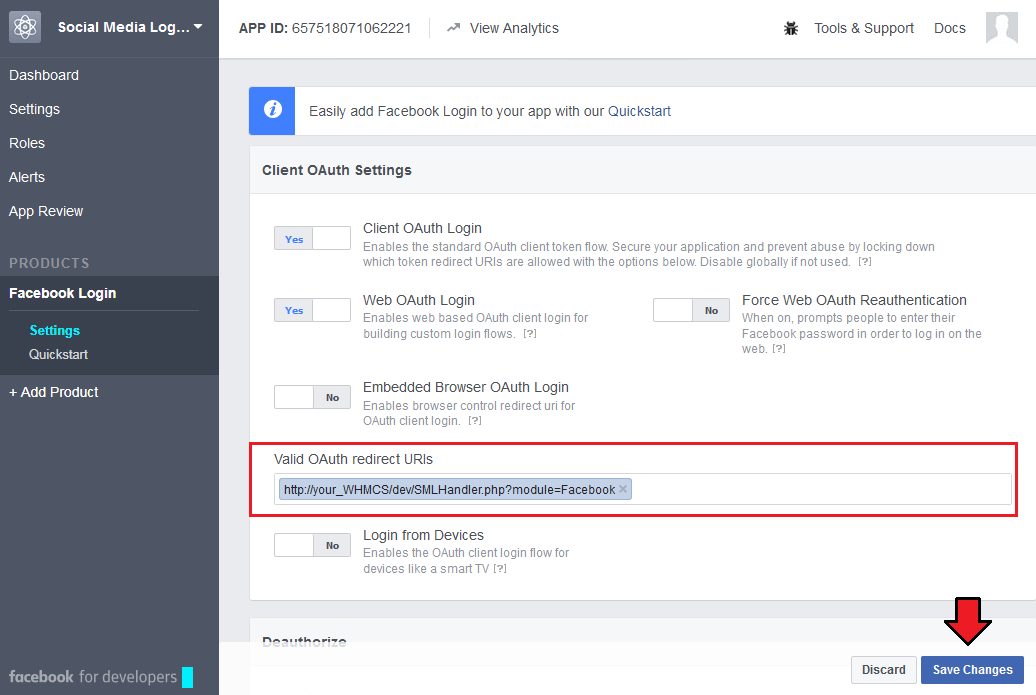Select Facebook Login product
The image size is (1036, 695).
[x=63, y=293]
